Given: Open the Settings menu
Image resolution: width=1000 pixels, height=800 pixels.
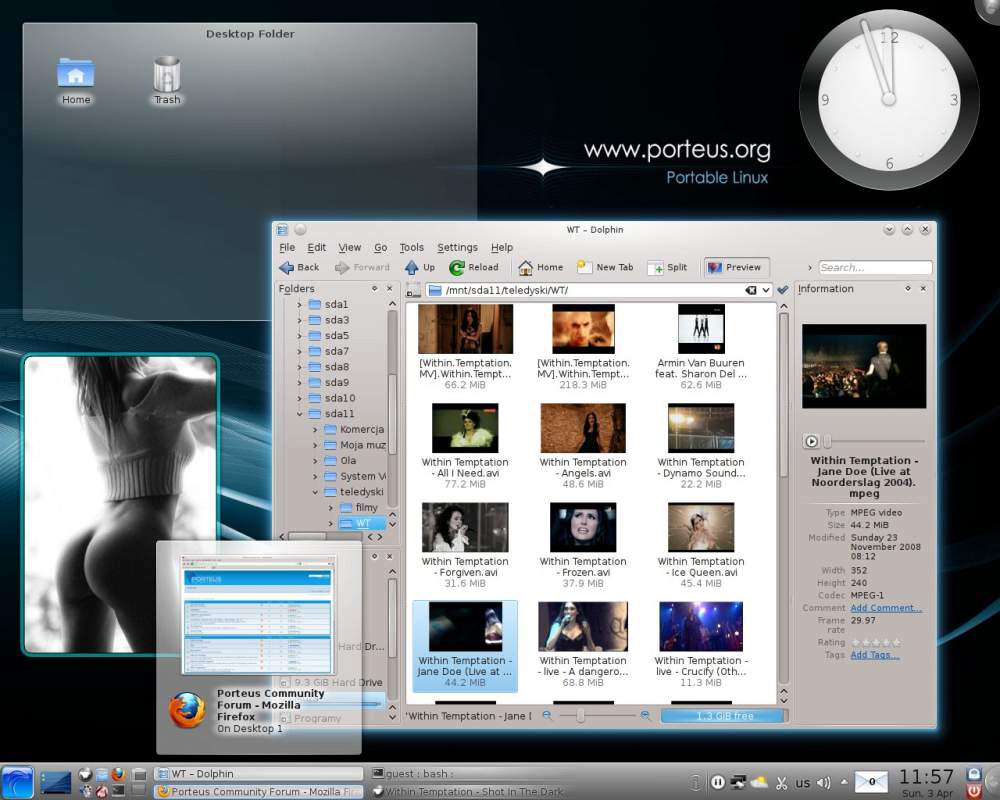Looking at the screenshot, I should click(457, 248).
